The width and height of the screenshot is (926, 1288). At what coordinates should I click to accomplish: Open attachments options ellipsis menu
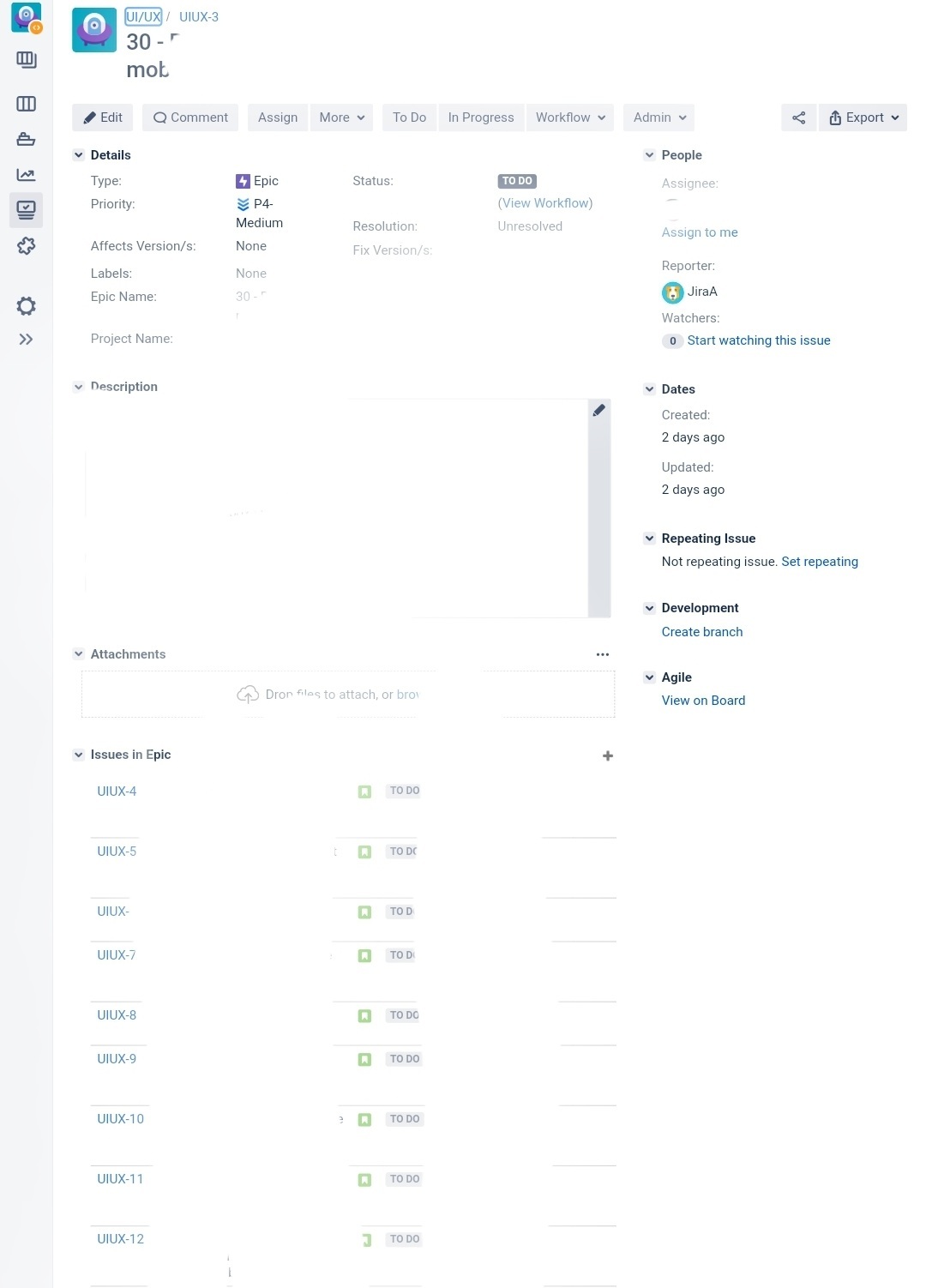click(603, 654)
